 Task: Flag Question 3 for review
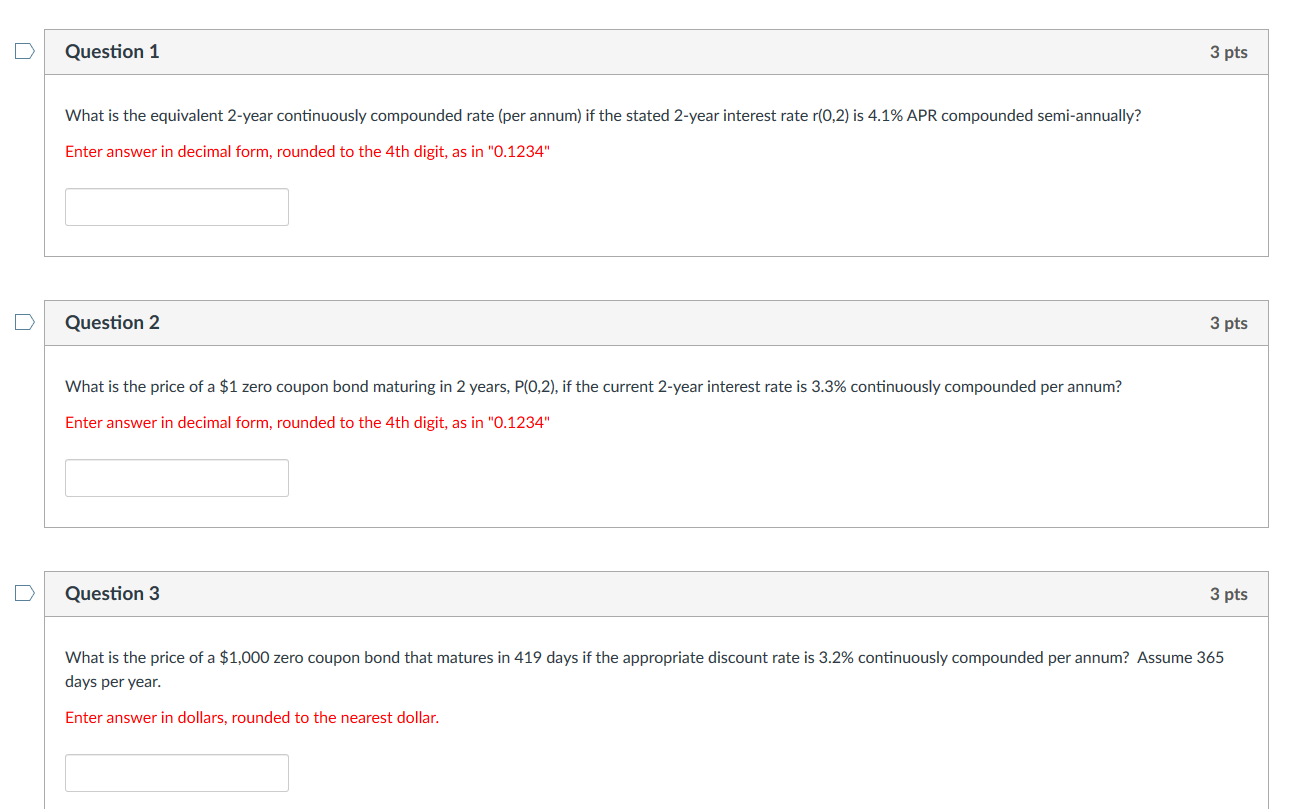click(23, 592)
